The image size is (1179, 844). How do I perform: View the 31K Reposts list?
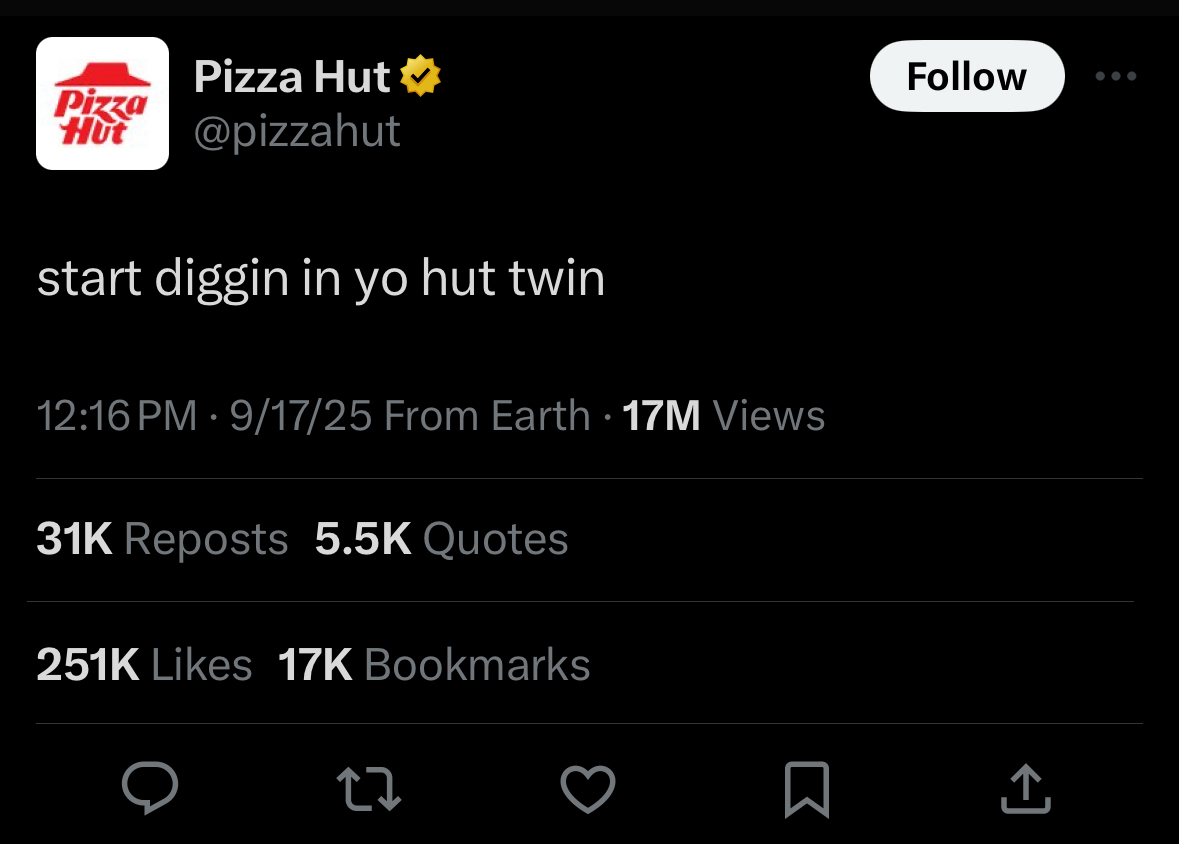pos(162,540)
